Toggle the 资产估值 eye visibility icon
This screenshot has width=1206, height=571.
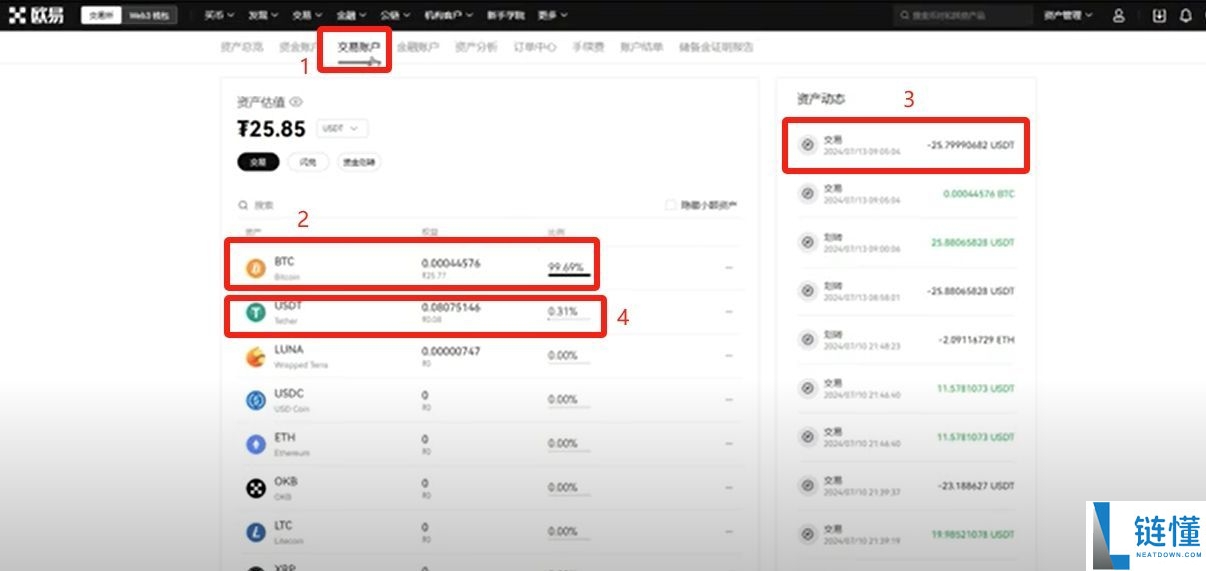(296, 102)
